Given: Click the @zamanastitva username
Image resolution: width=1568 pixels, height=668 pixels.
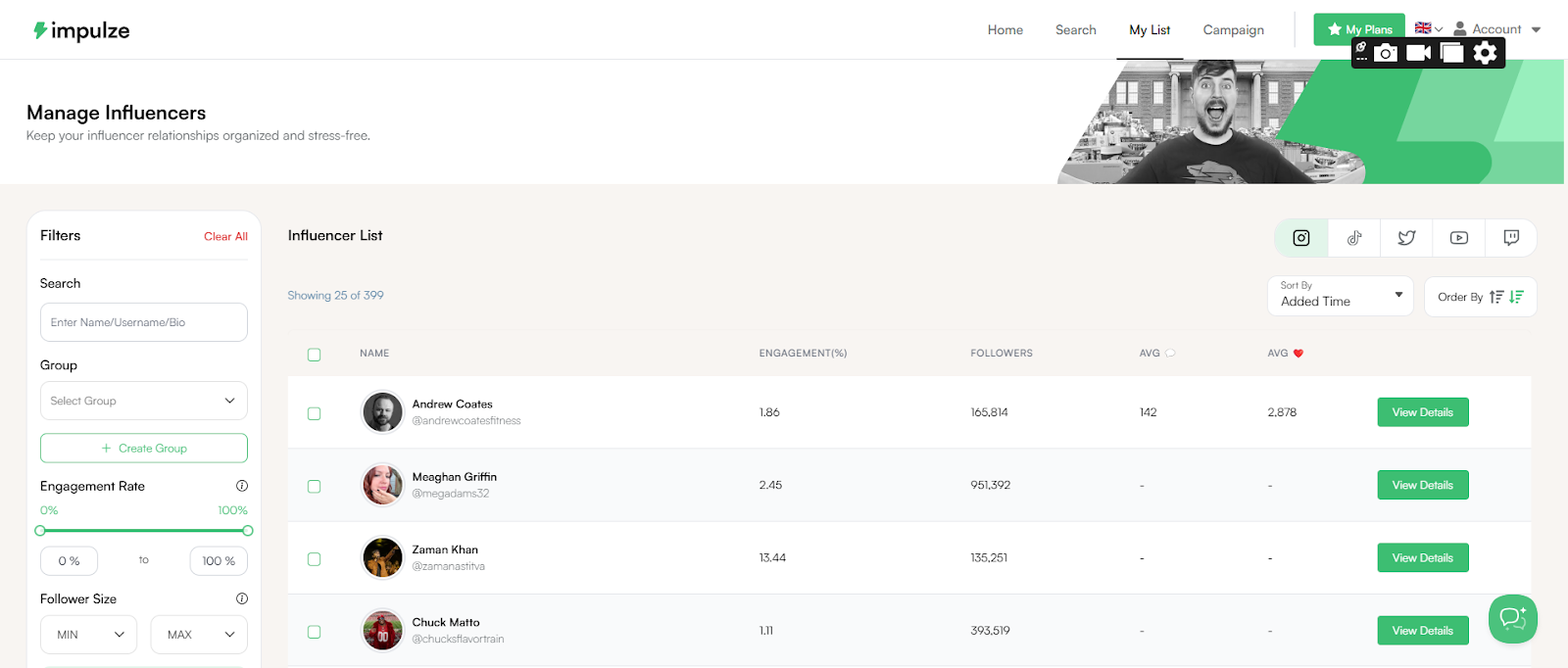Looking at the screenshot, I should click(x=449, y=566).
